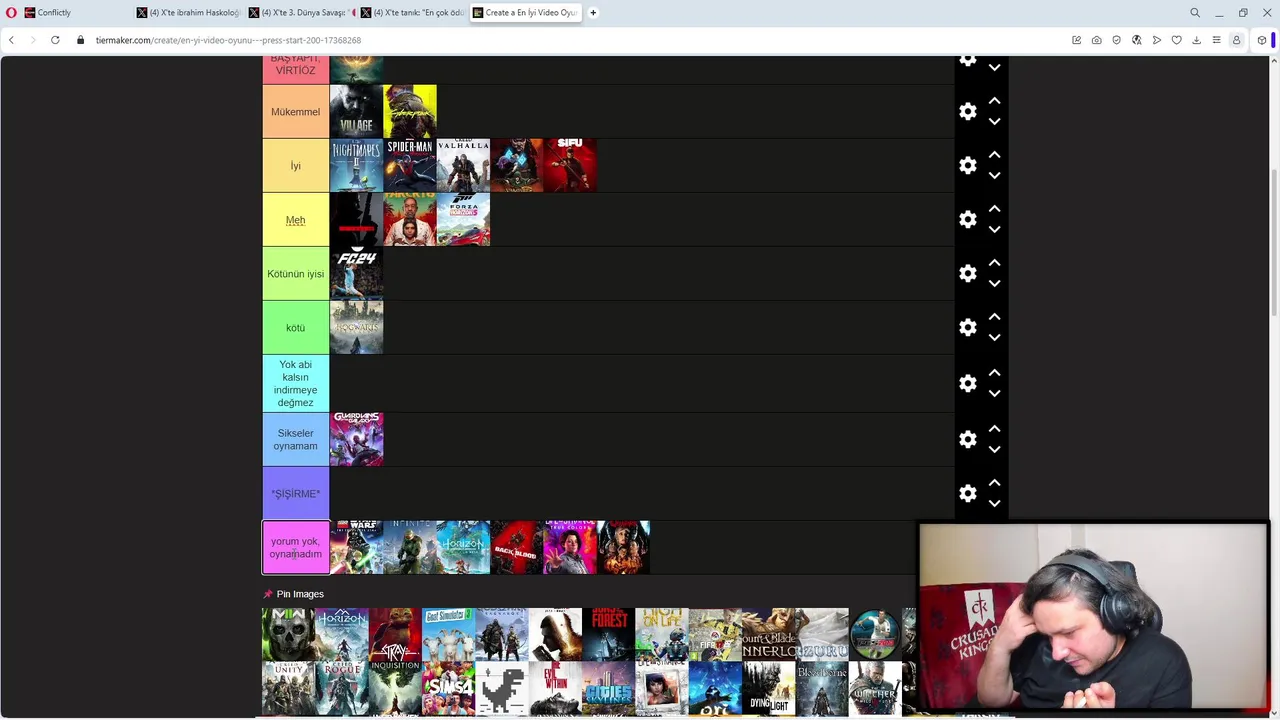This screenshot has height=720, width=1280.
Task: Move Kötünün iyisi tier up
Action: (994, 263)
